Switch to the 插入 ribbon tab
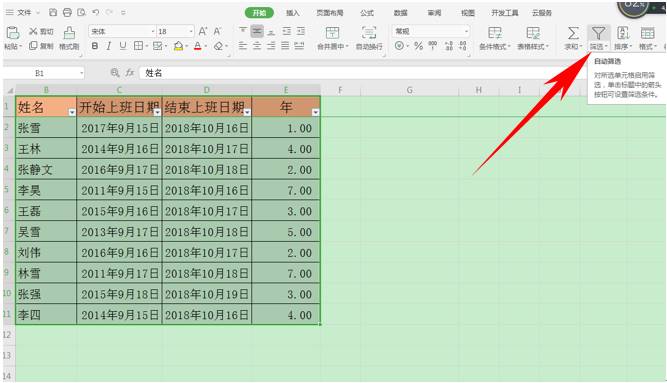667x383 pixels. point(293,13)
